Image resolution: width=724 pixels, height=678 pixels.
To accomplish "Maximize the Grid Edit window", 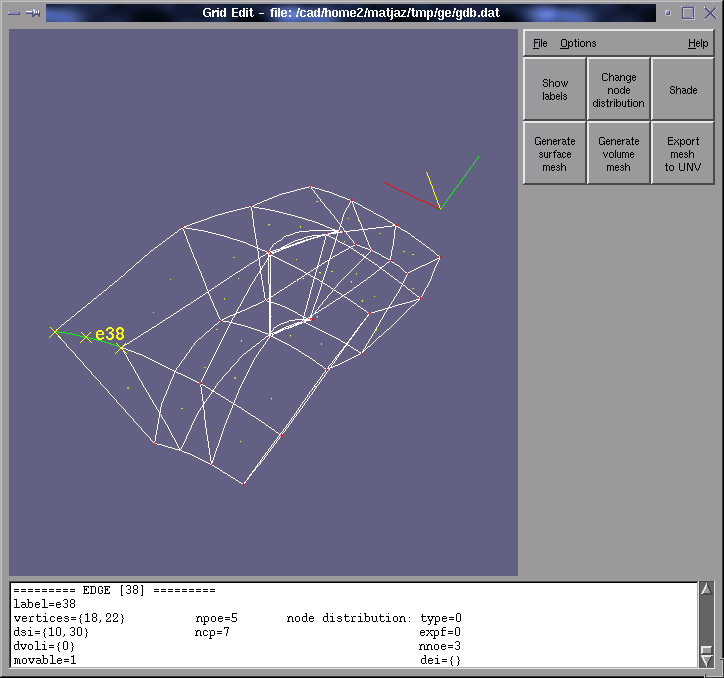I will tap(688, 13).
